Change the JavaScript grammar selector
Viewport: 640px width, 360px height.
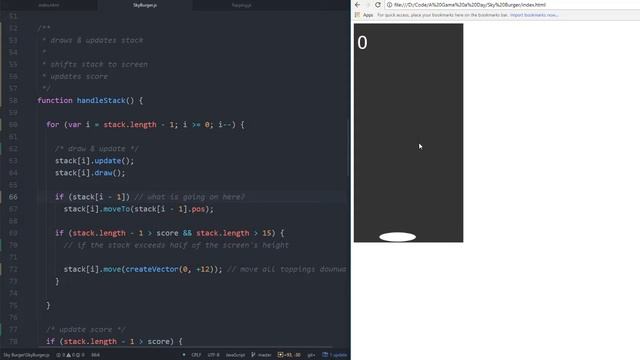[x=236, y=355]
